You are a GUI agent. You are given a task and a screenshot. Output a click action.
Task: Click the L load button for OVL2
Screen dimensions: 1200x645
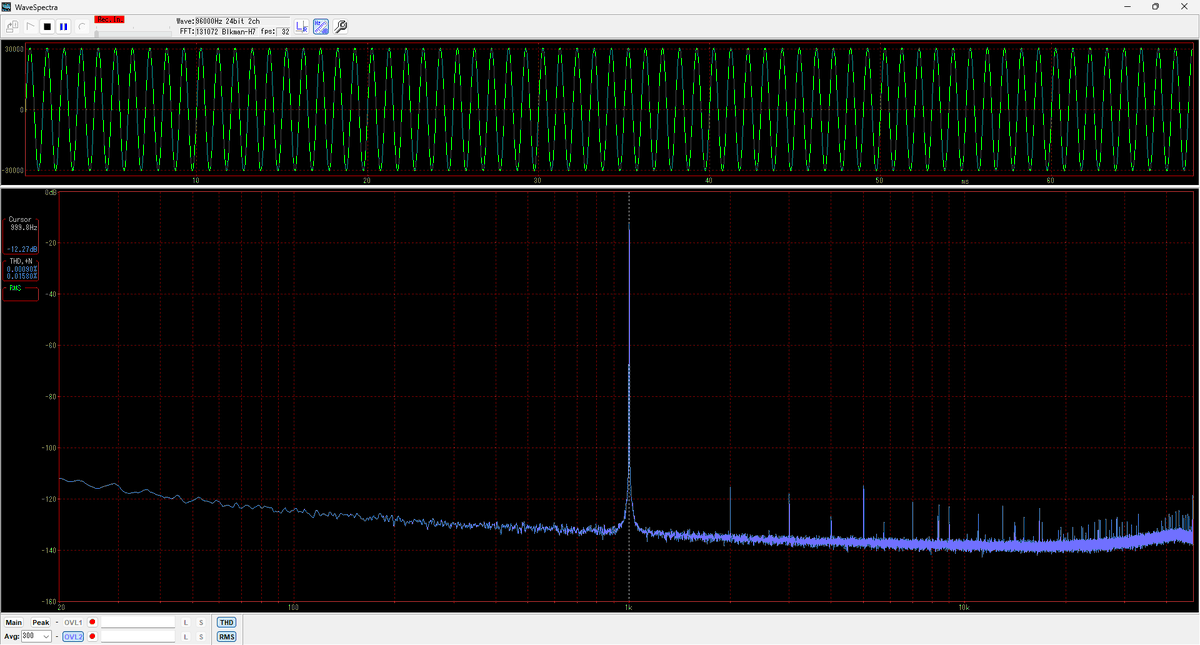click(x=185, y=637)
